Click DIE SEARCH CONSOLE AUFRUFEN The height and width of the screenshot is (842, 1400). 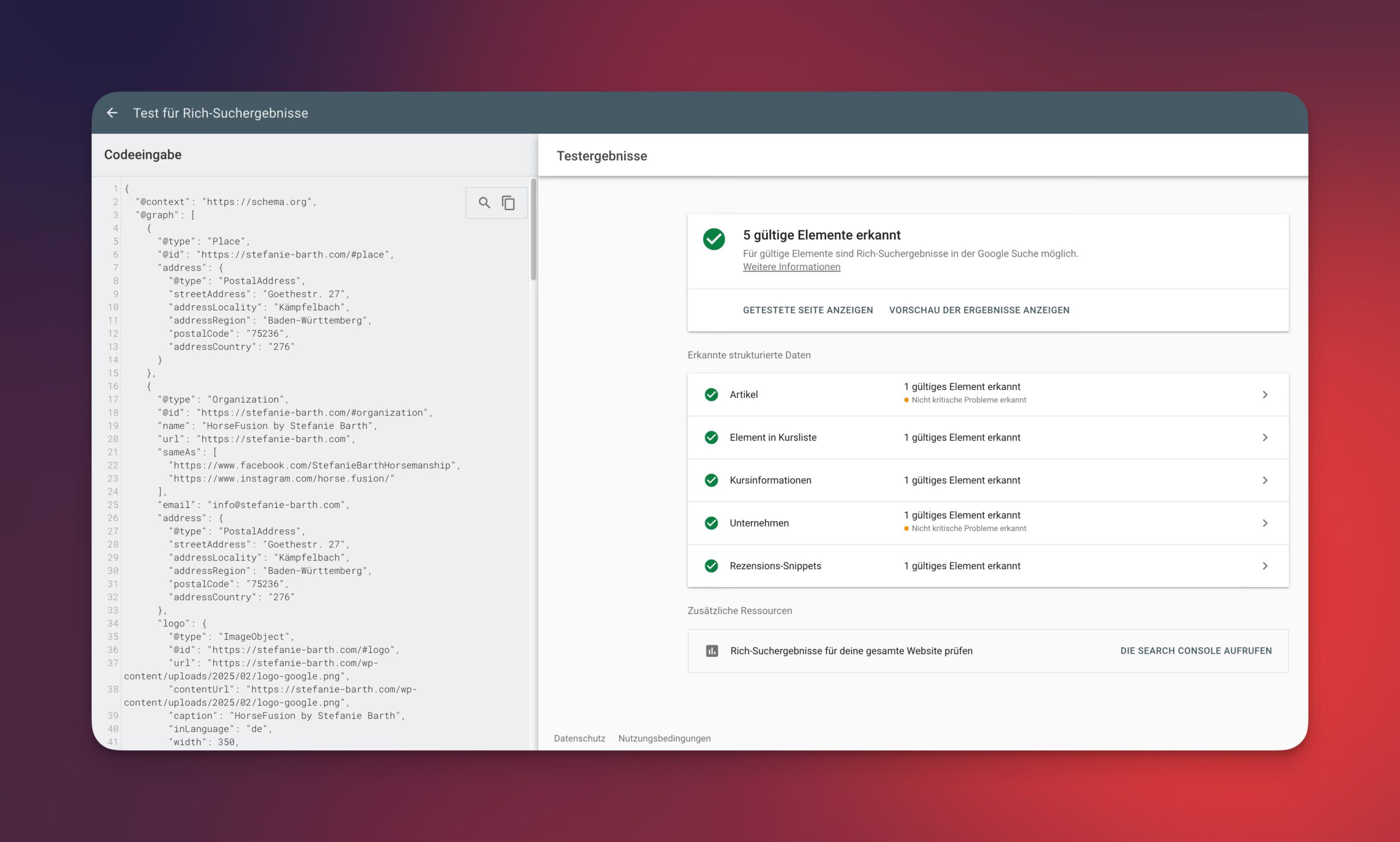click(1195, 651)
